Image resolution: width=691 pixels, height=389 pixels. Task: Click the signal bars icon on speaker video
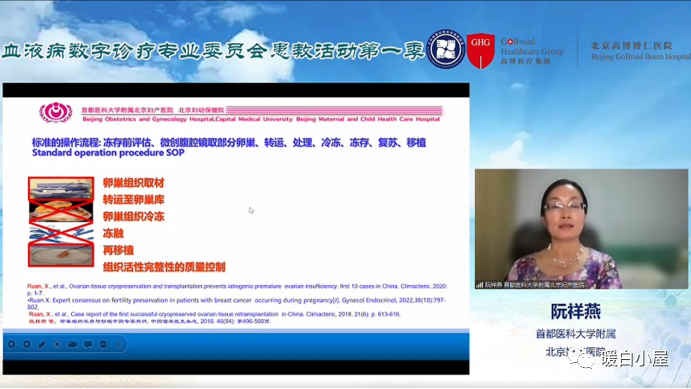coord(479,285)
